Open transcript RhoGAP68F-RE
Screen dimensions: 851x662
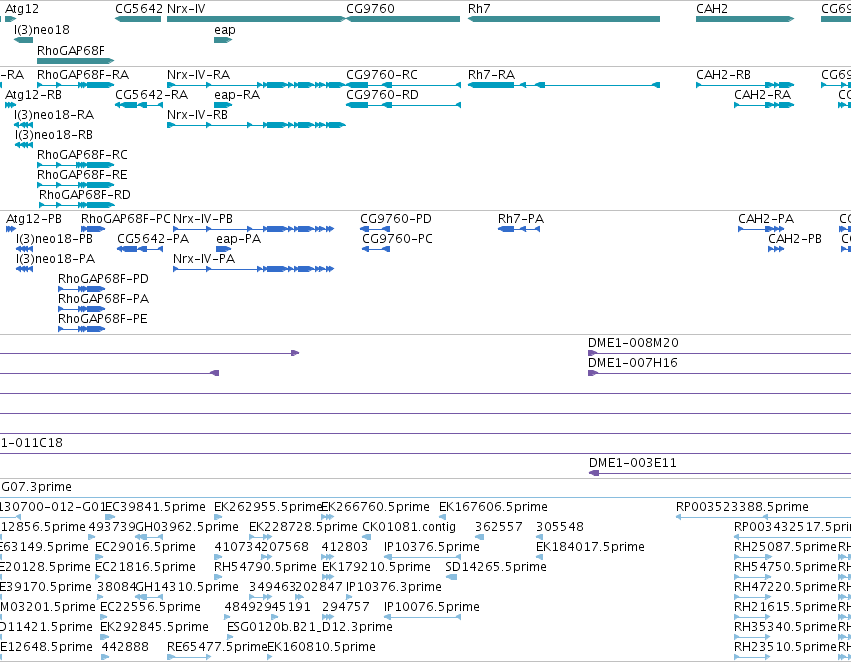point(82,175)
